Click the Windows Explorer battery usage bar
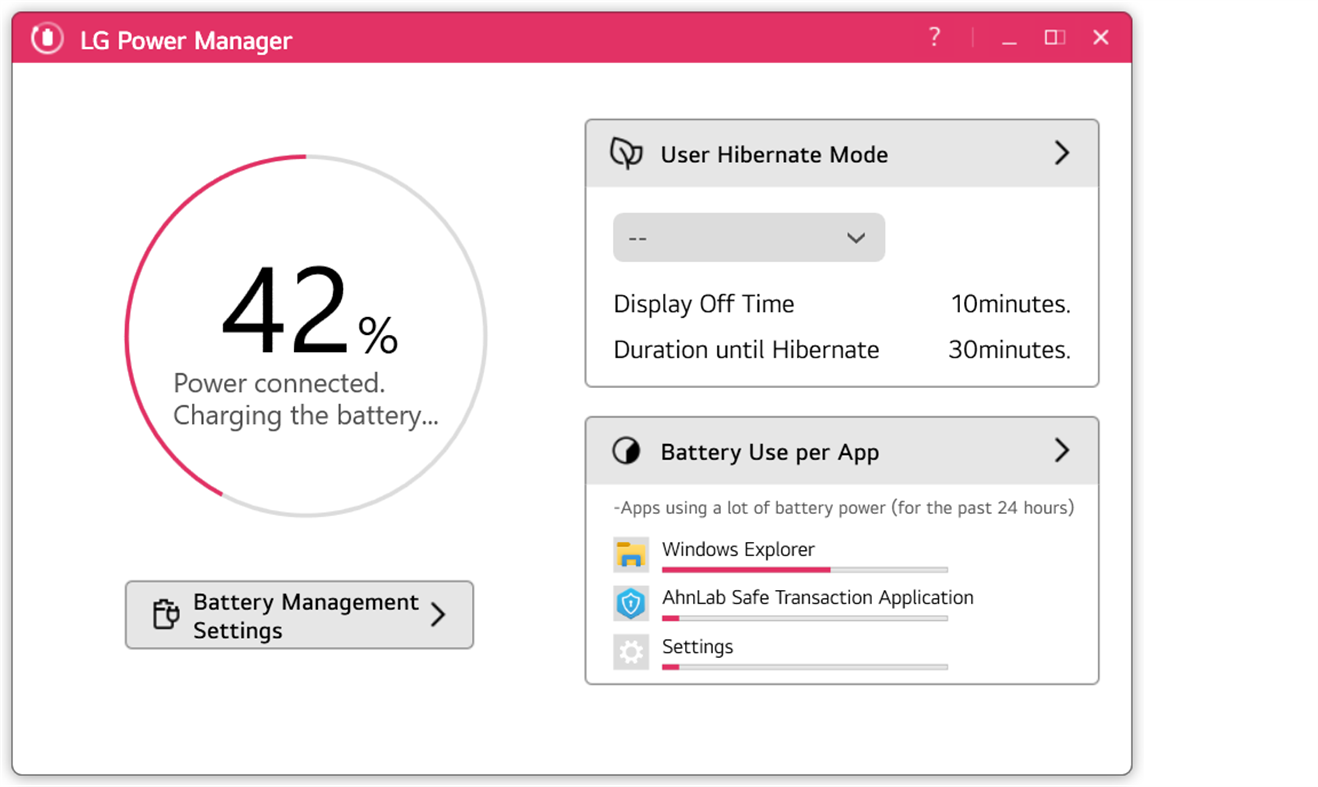This screenshot has width=1318, height=787. (804, 569)
